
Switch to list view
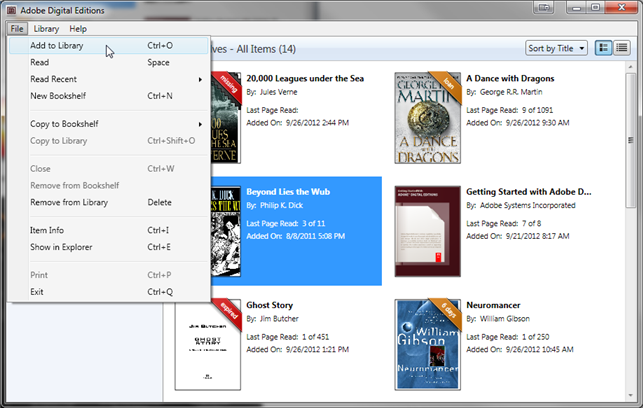621,48
